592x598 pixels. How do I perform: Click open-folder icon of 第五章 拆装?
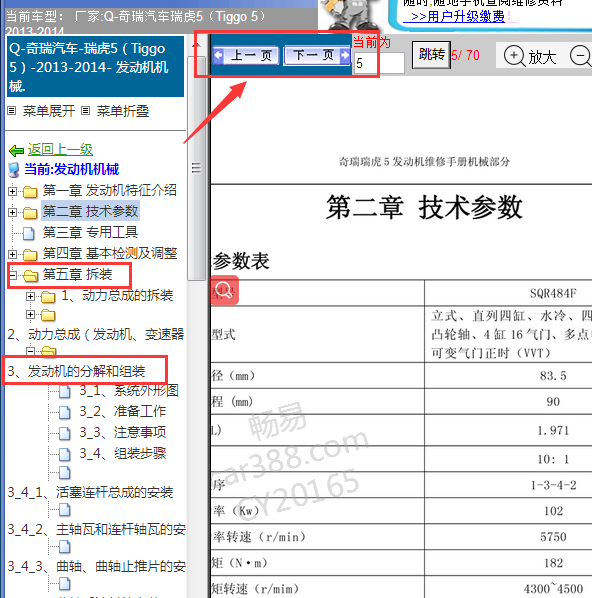point(31,275)
